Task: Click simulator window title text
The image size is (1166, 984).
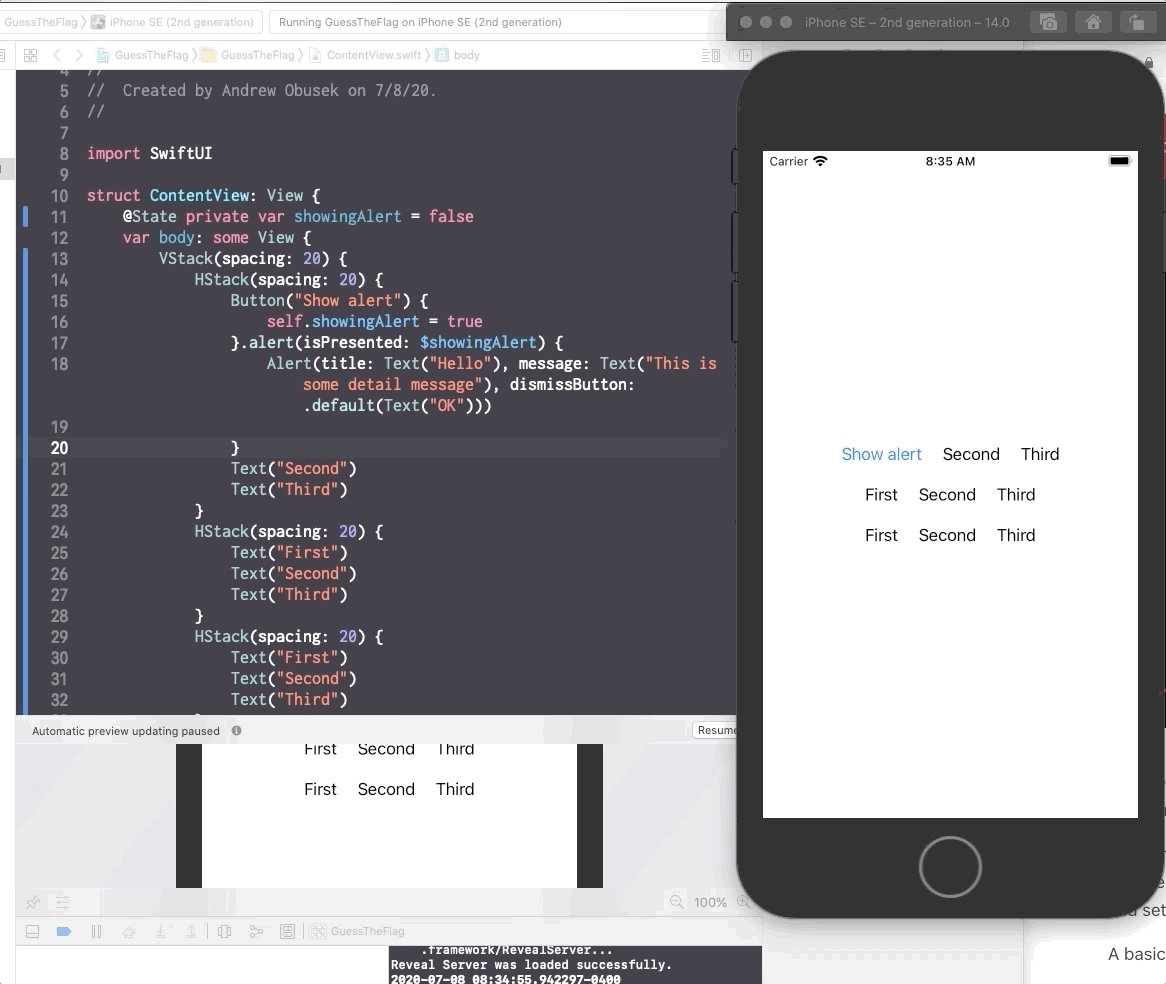Action: point(906,22)
